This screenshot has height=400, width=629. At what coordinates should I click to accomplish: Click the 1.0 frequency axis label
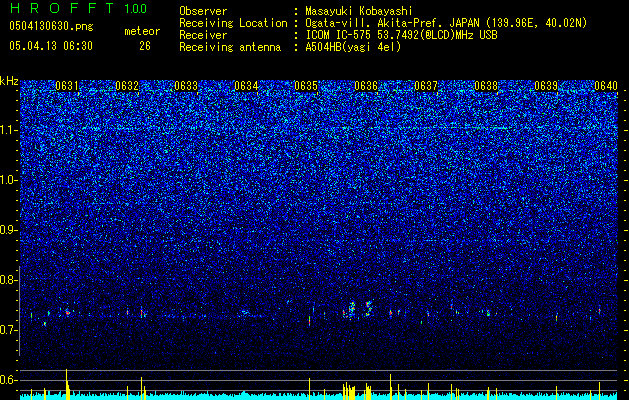coord(9,180)
